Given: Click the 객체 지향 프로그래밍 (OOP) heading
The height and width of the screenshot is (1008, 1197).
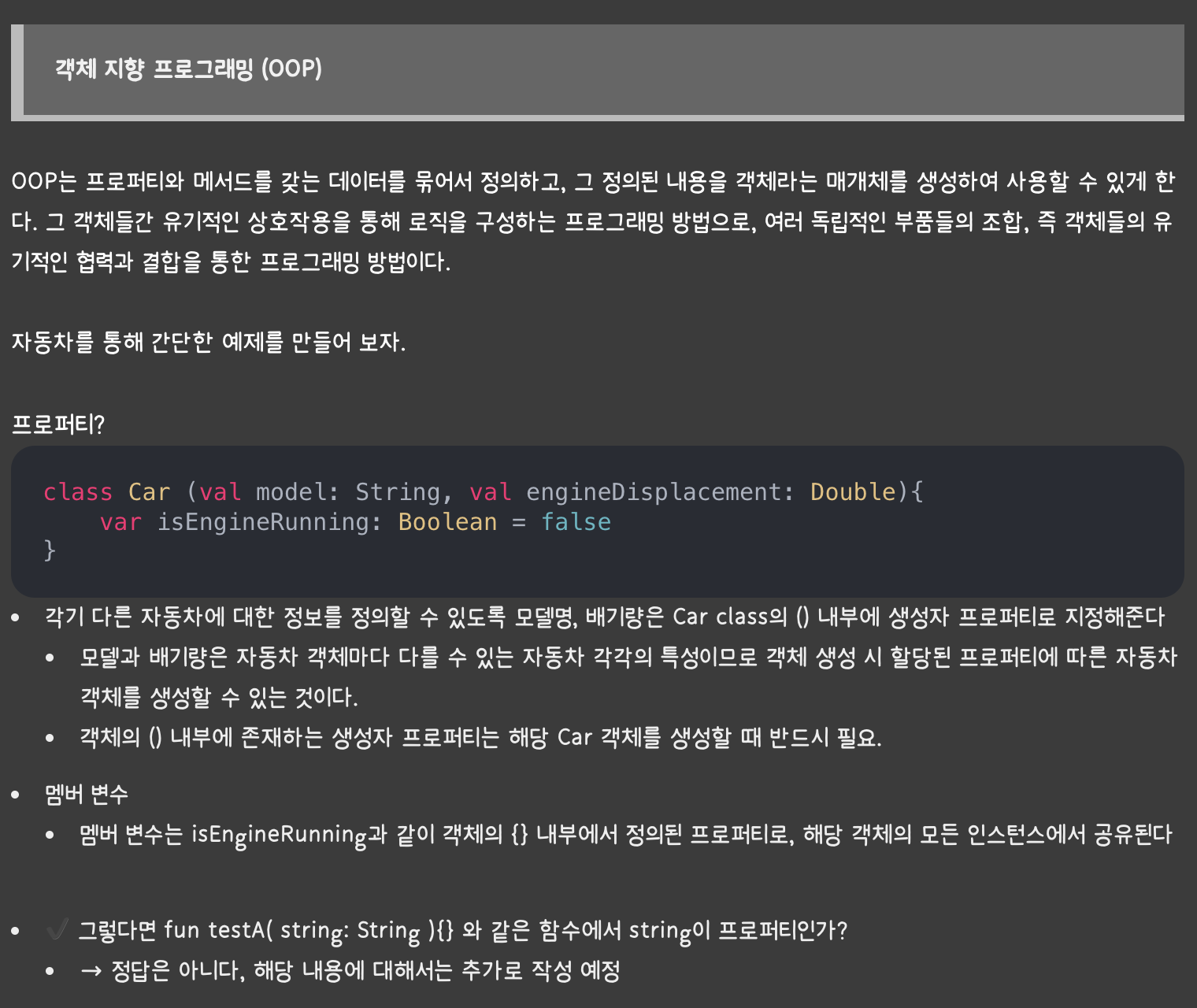Looking at the screenshot, I should tap(188, 69).
